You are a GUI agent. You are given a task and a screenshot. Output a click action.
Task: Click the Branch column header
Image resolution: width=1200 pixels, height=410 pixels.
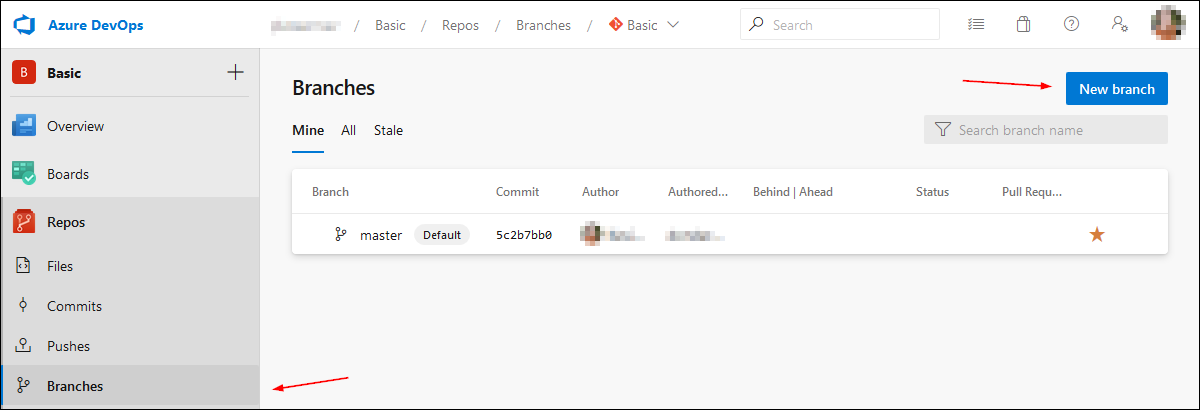[330, 192]
